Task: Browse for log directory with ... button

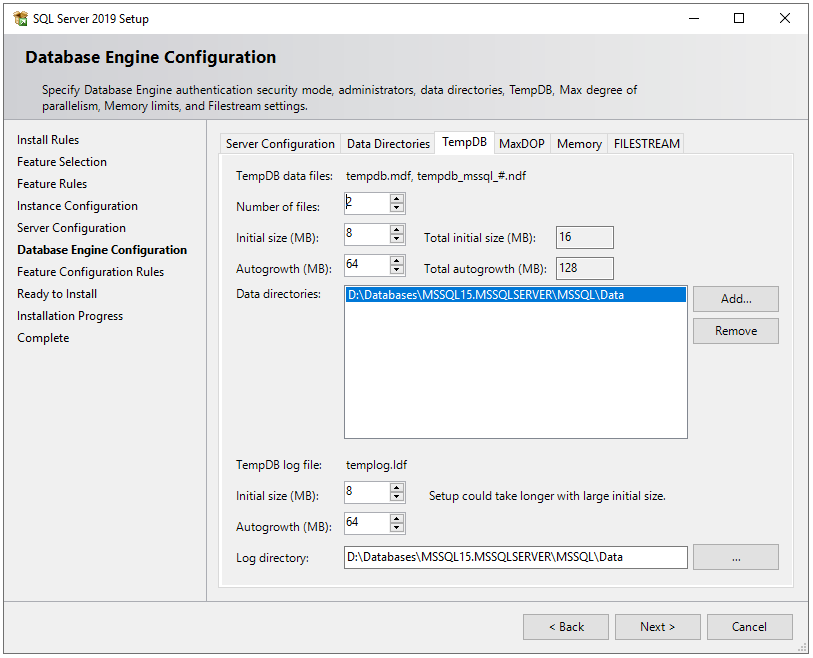Action: [736, 557]
